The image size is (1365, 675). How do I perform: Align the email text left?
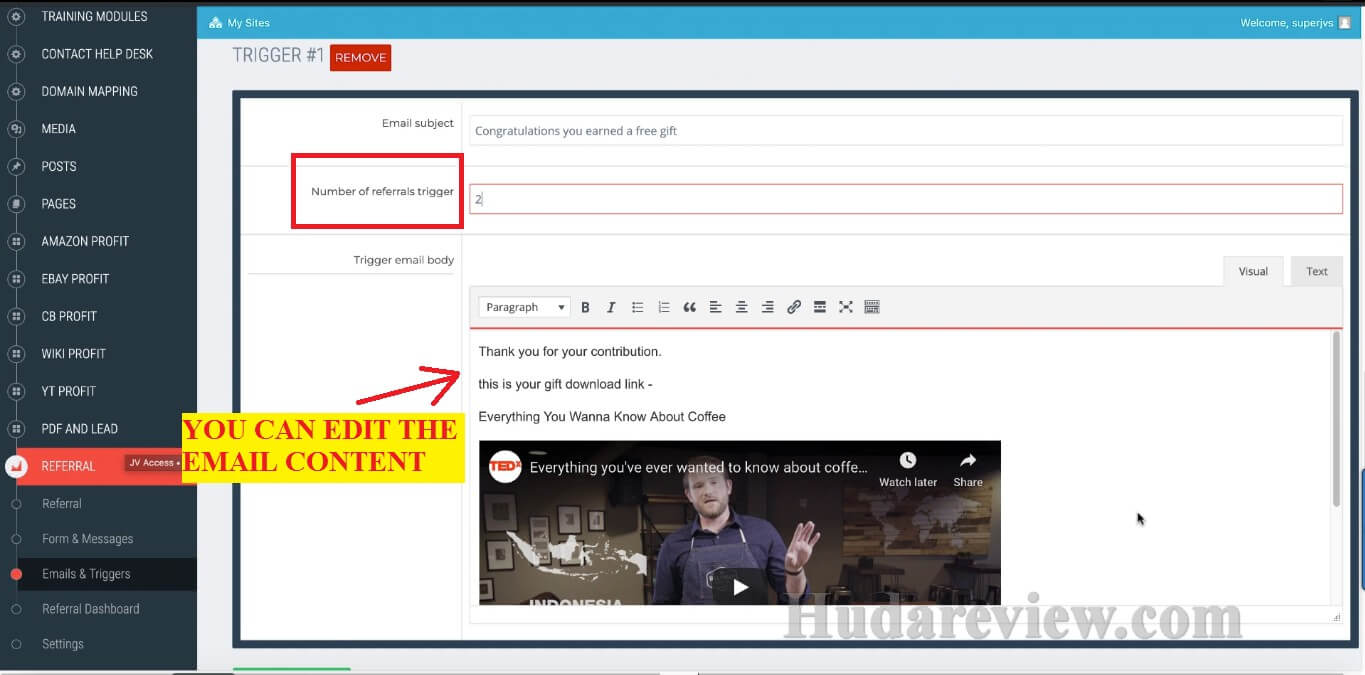pyautogui.click(x=715, y=307)
